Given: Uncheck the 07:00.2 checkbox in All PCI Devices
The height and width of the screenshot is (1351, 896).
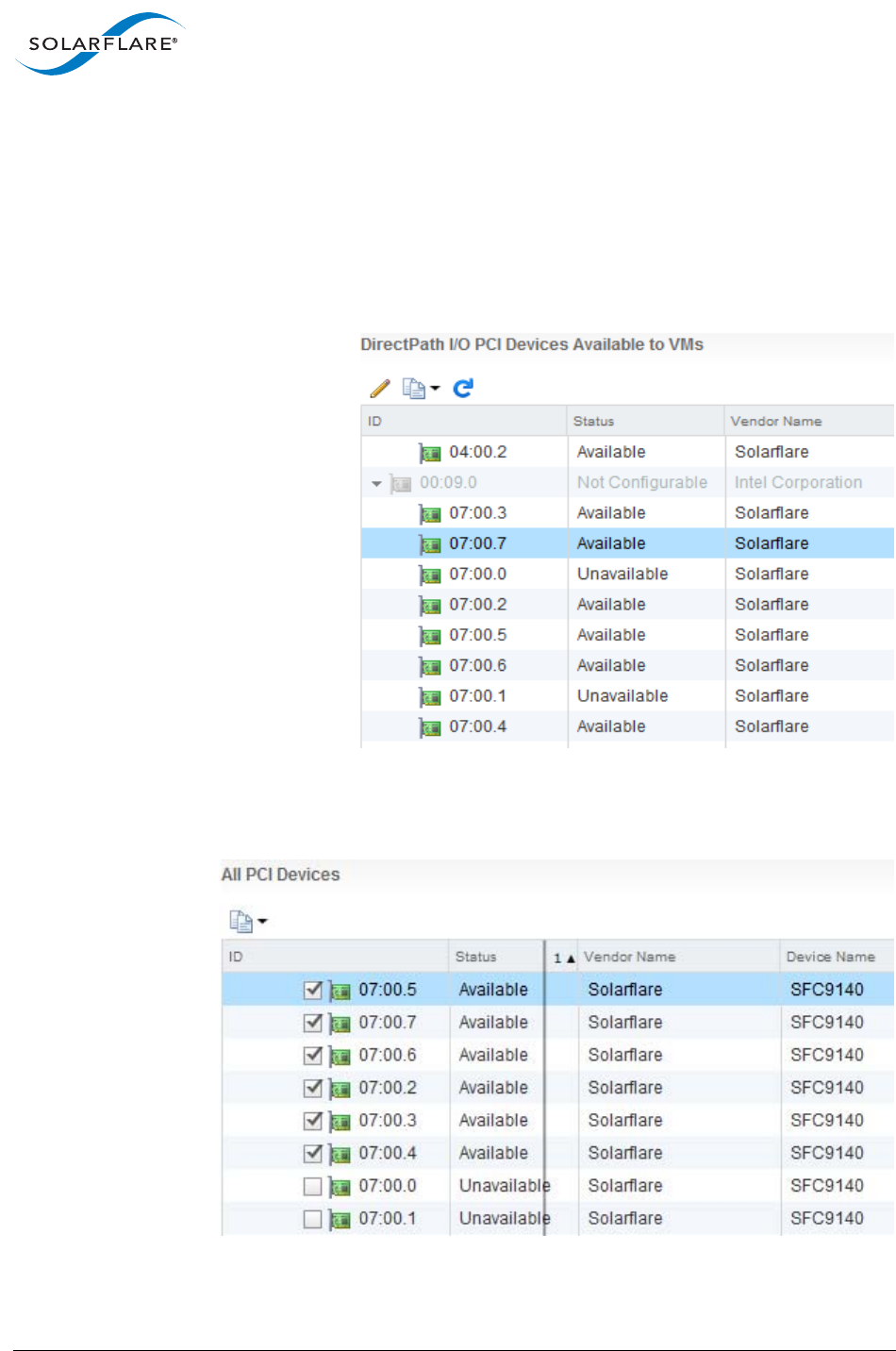Looking at the screenshot, I should point(313,1088).
